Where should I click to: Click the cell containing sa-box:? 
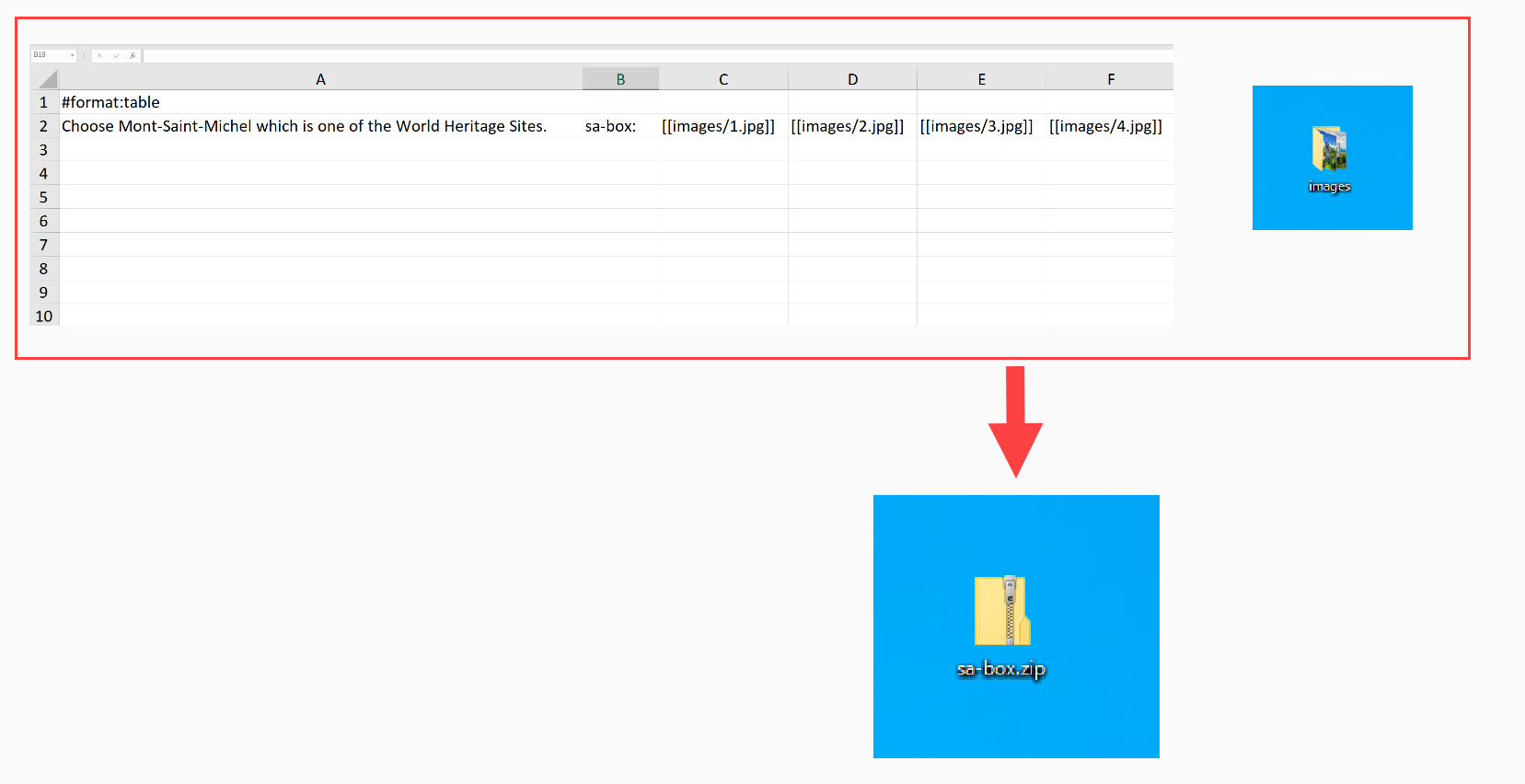click(620, 126)
